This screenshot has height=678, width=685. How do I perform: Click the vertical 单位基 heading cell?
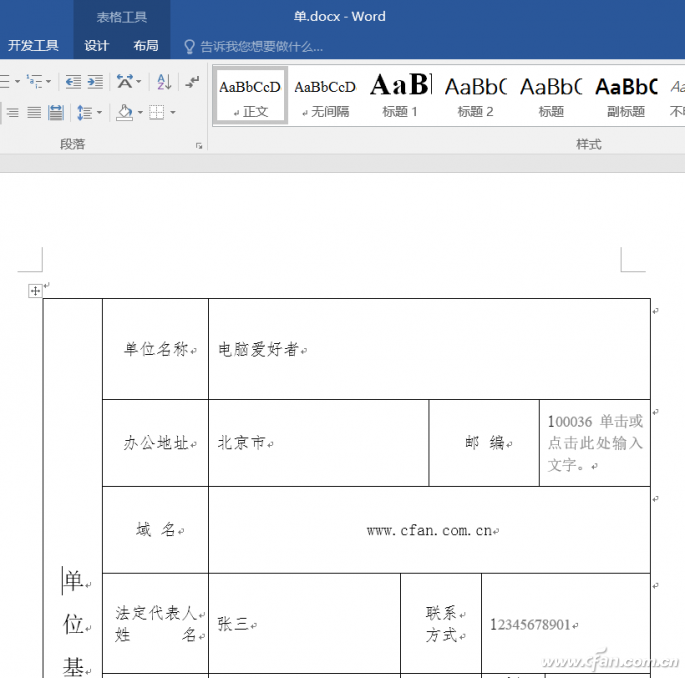coord(73,488)
